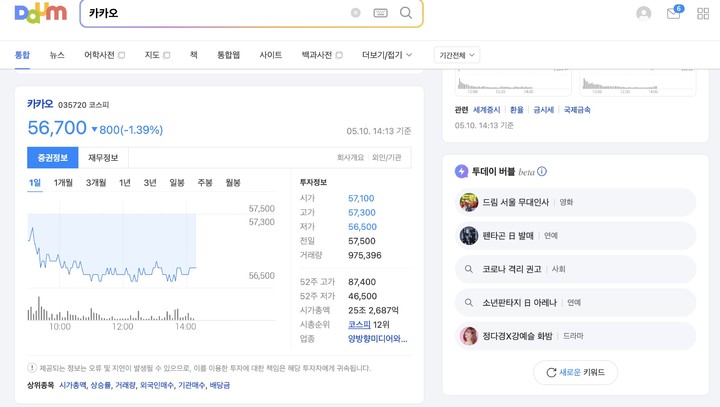The height and width of the screenshot is (407, 720).
Task: Switch to the 책 tab
Action: tap(194, 55)
